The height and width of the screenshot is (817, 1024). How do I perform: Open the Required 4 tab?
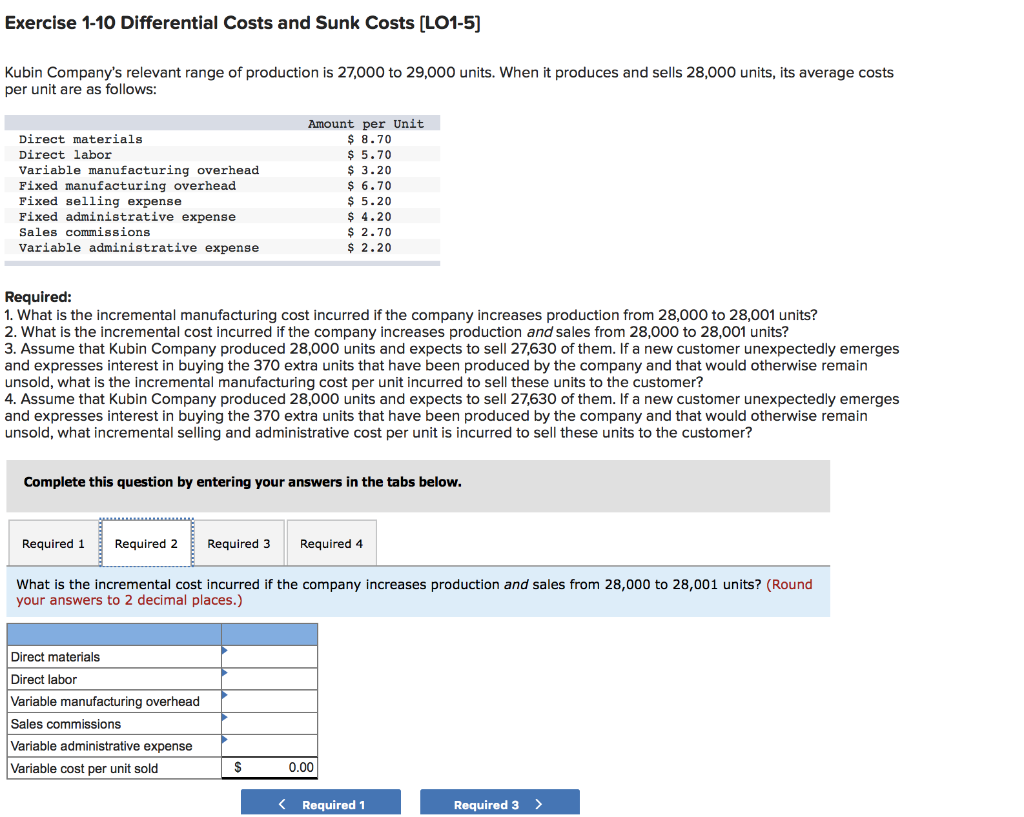coord(331,543)
